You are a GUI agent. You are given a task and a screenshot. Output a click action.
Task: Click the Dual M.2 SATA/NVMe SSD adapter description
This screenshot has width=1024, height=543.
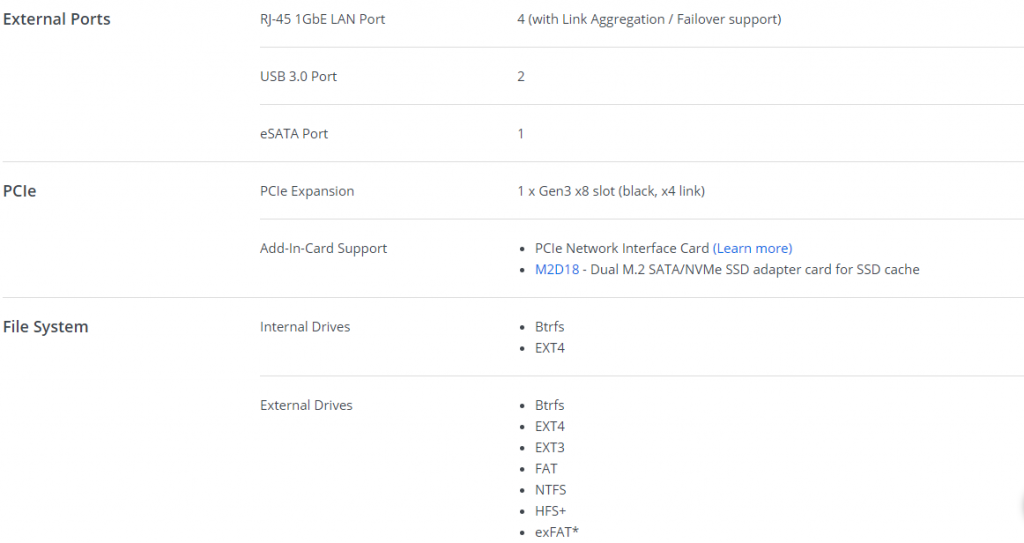[x=755, y=269]
